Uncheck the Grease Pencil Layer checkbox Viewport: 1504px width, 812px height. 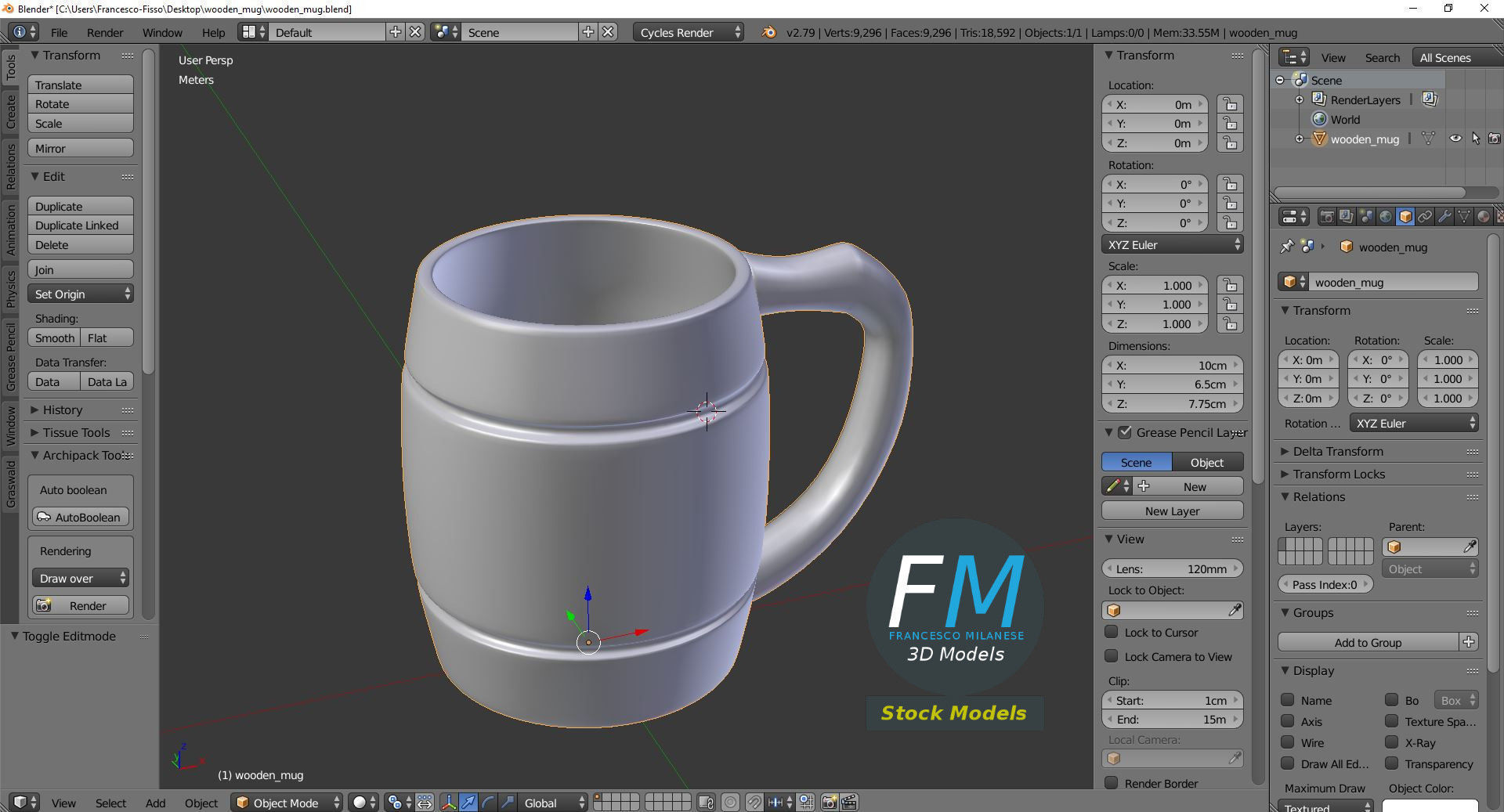(x=1125, y=432)
